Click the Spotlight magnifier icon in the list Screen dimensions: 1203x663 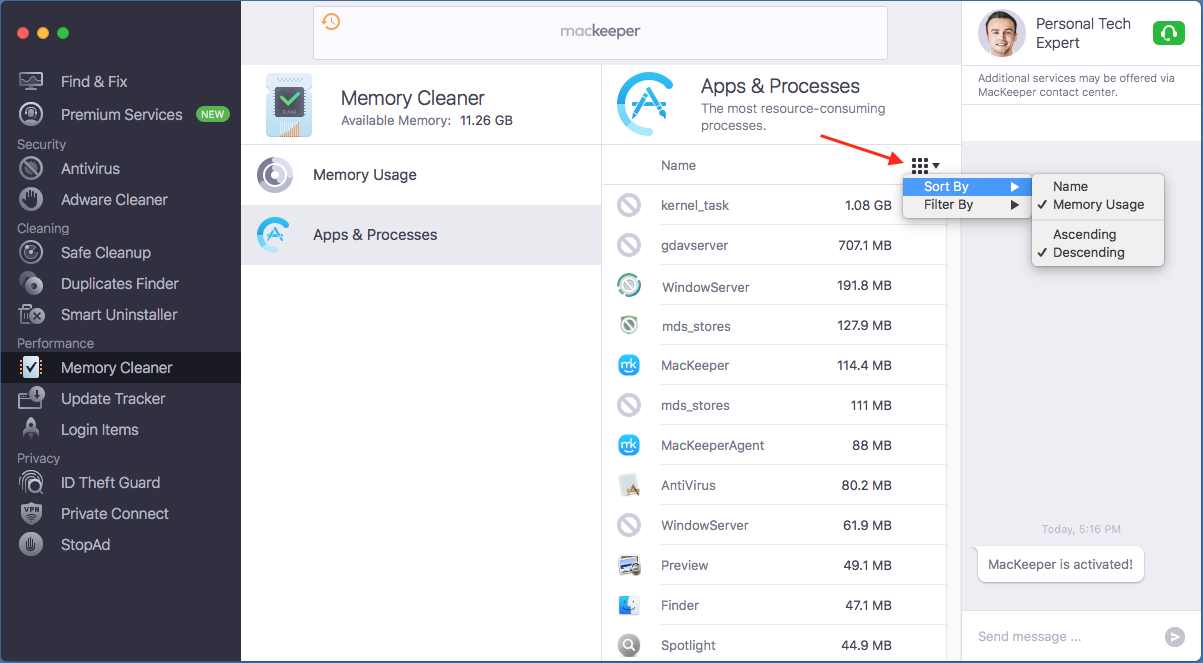(629, 645)
